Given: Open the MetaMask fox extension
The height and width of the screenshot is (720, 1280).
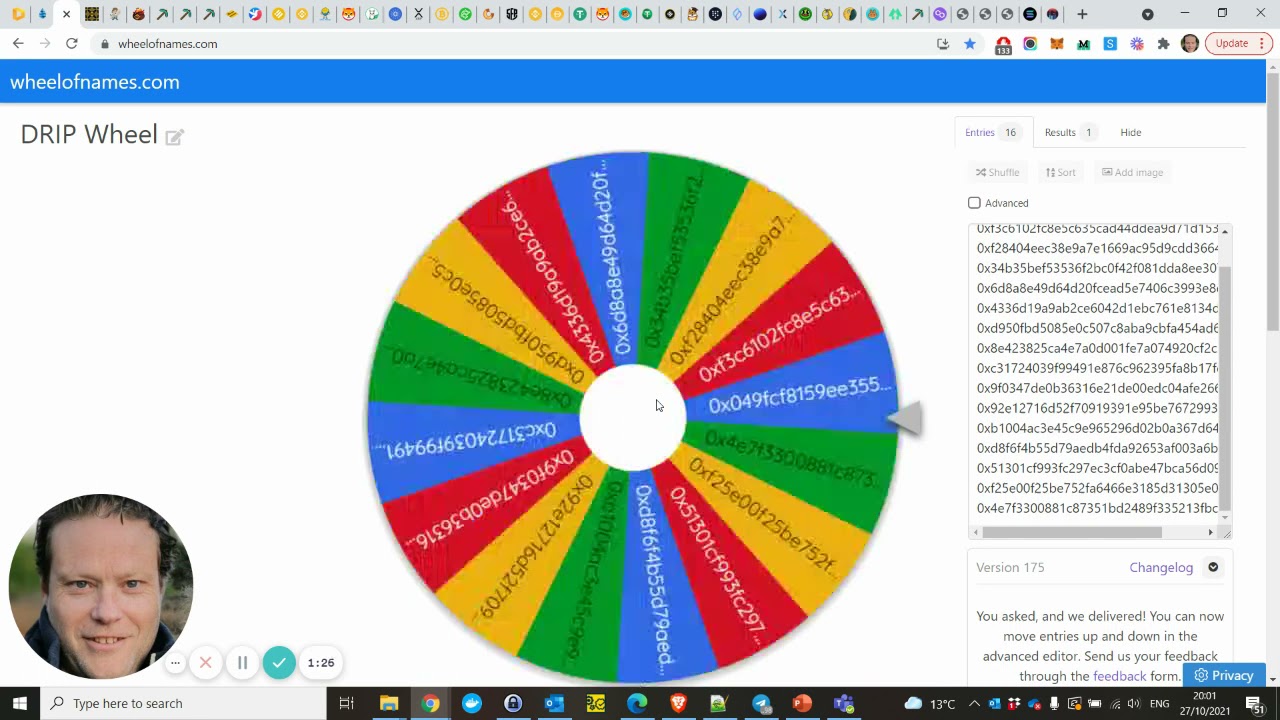Looking at the screenshot, I should 1057,43.
